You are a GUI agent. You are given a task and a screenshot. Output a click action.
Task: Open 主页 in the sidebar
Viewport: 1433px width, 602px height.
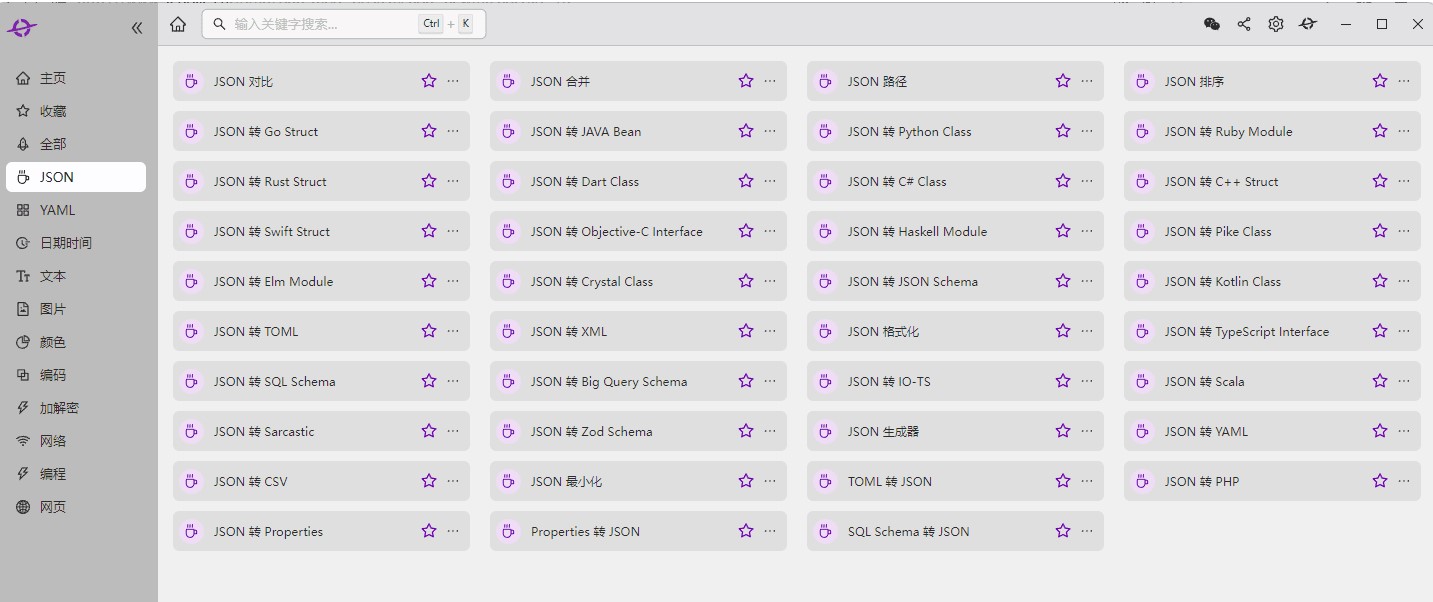pyautogui.click(x=76, y=78)
